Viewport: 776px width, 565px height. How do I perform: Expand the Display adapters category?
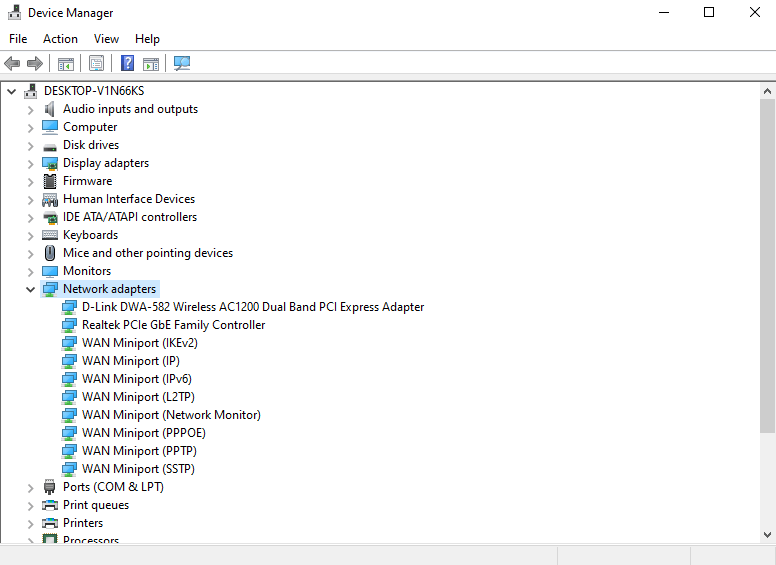coord(31,164)
